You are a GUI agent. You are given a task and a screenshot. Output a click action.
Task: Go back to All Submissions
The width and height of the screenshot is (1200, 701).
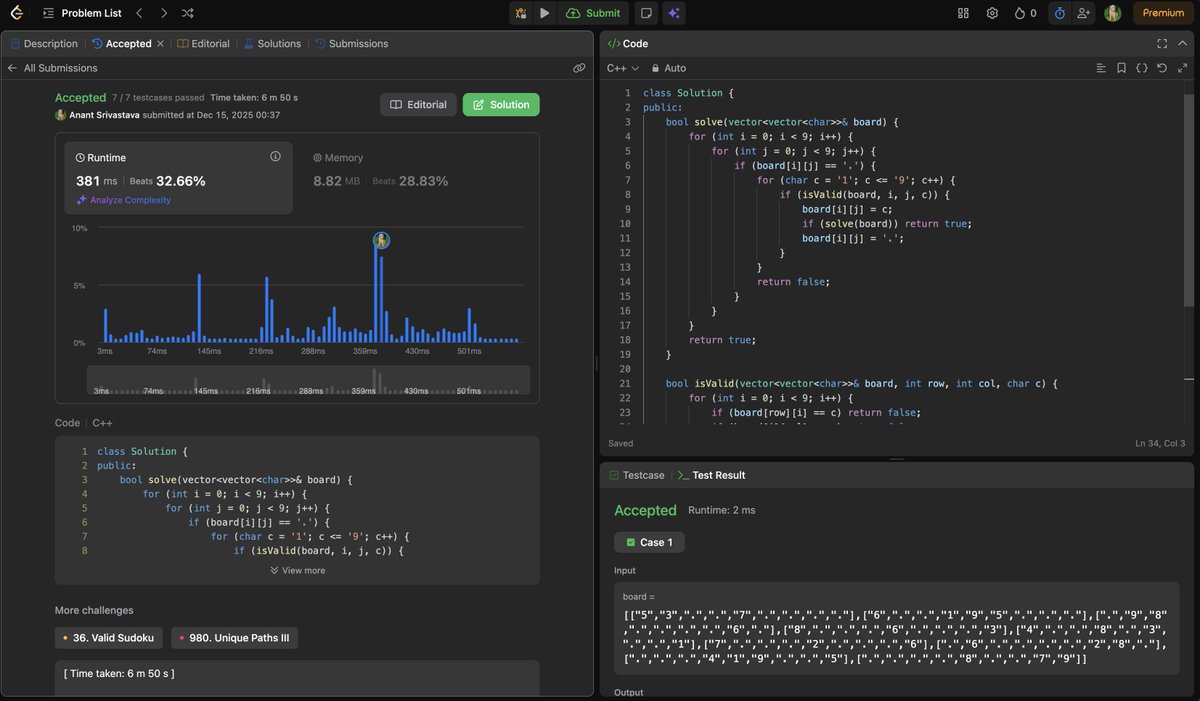coord(52,68)
